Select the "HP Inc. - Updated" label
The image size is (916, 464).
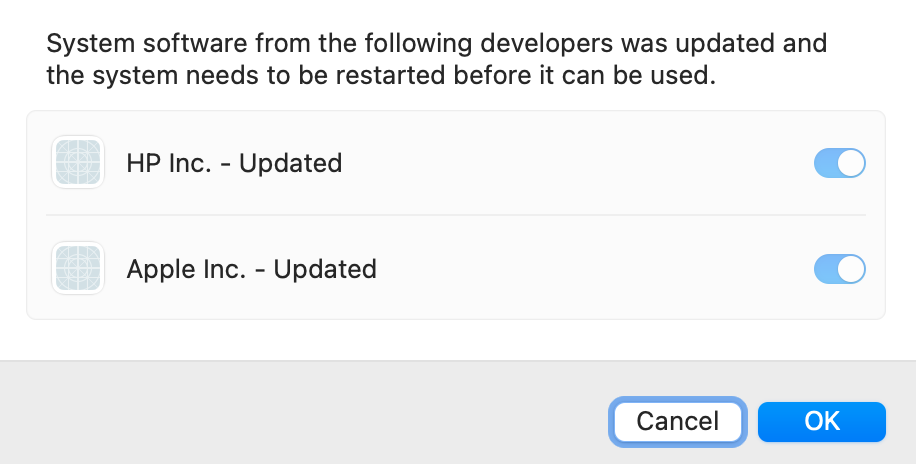pyautogui.click(x=234, y=163)
